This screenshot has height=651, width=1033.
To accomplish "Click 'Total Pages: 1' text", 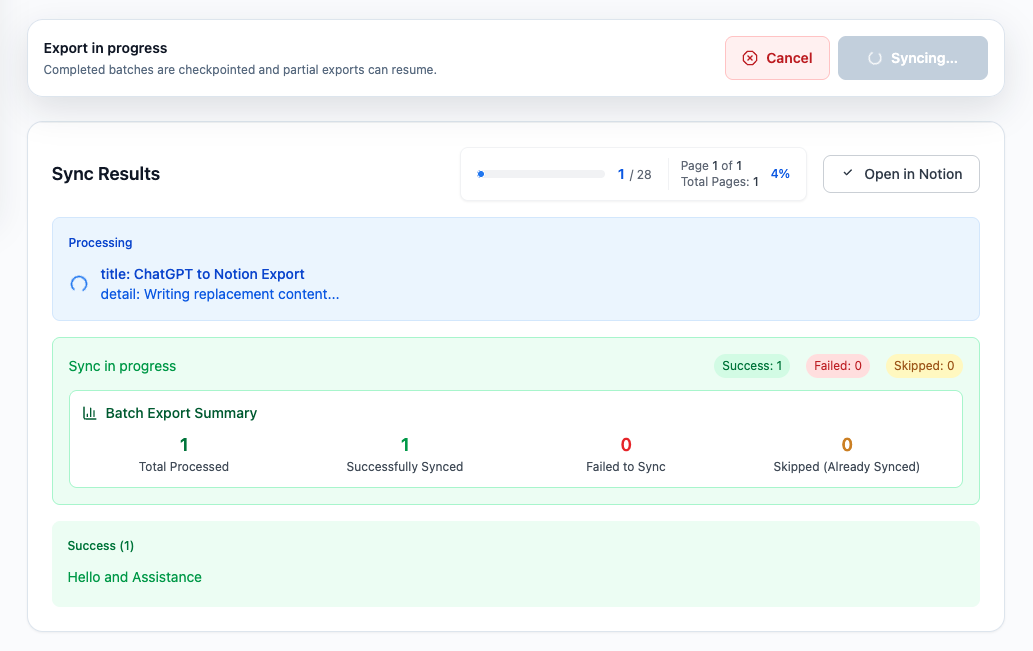I will (x=719, y=182).
